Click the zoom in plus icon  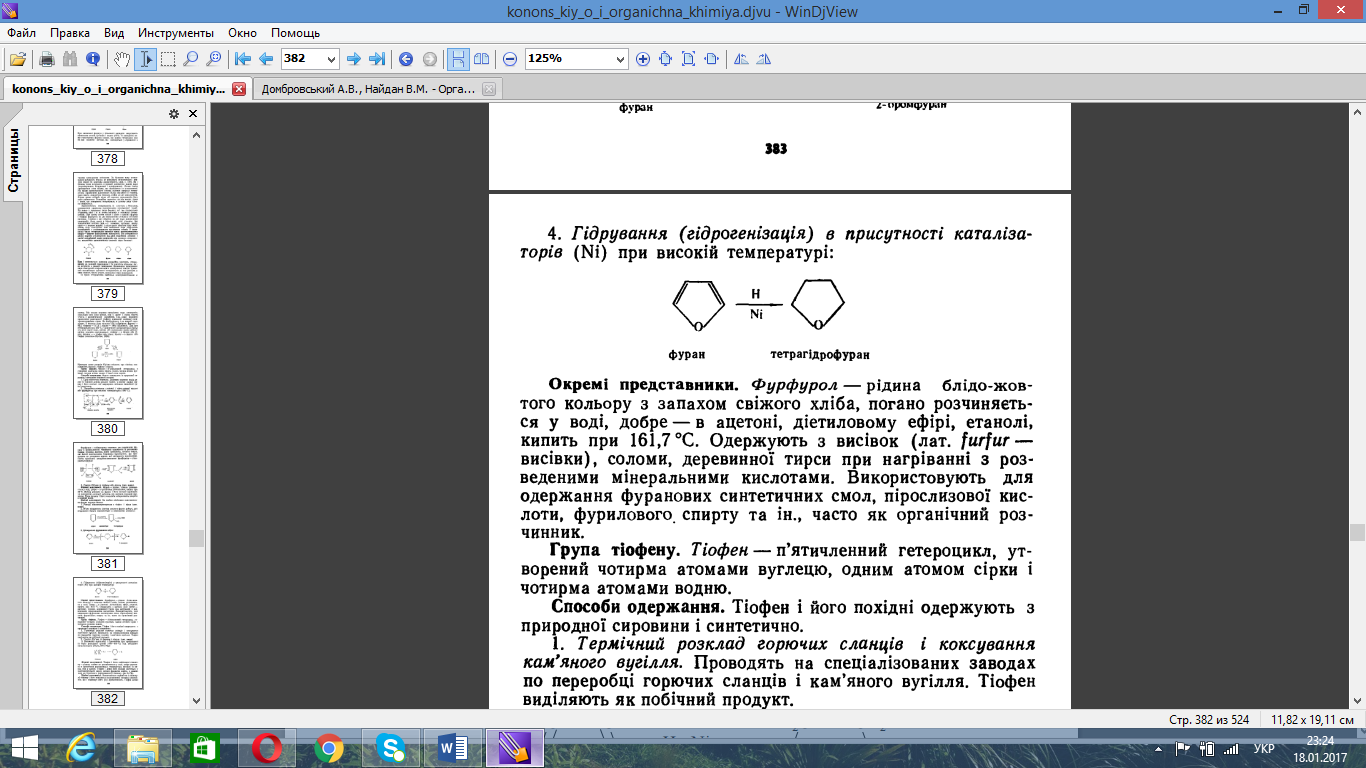pos(643,59)
